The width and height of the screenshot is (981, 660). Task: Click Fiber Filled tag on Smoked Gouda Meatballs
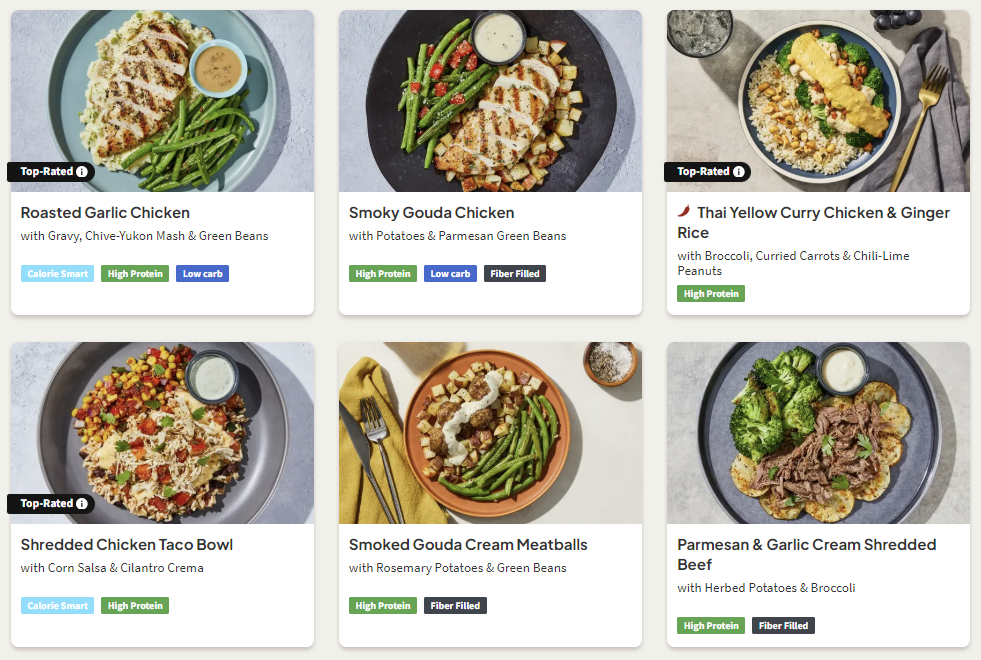pyautogui.click(x=455, y=606)
